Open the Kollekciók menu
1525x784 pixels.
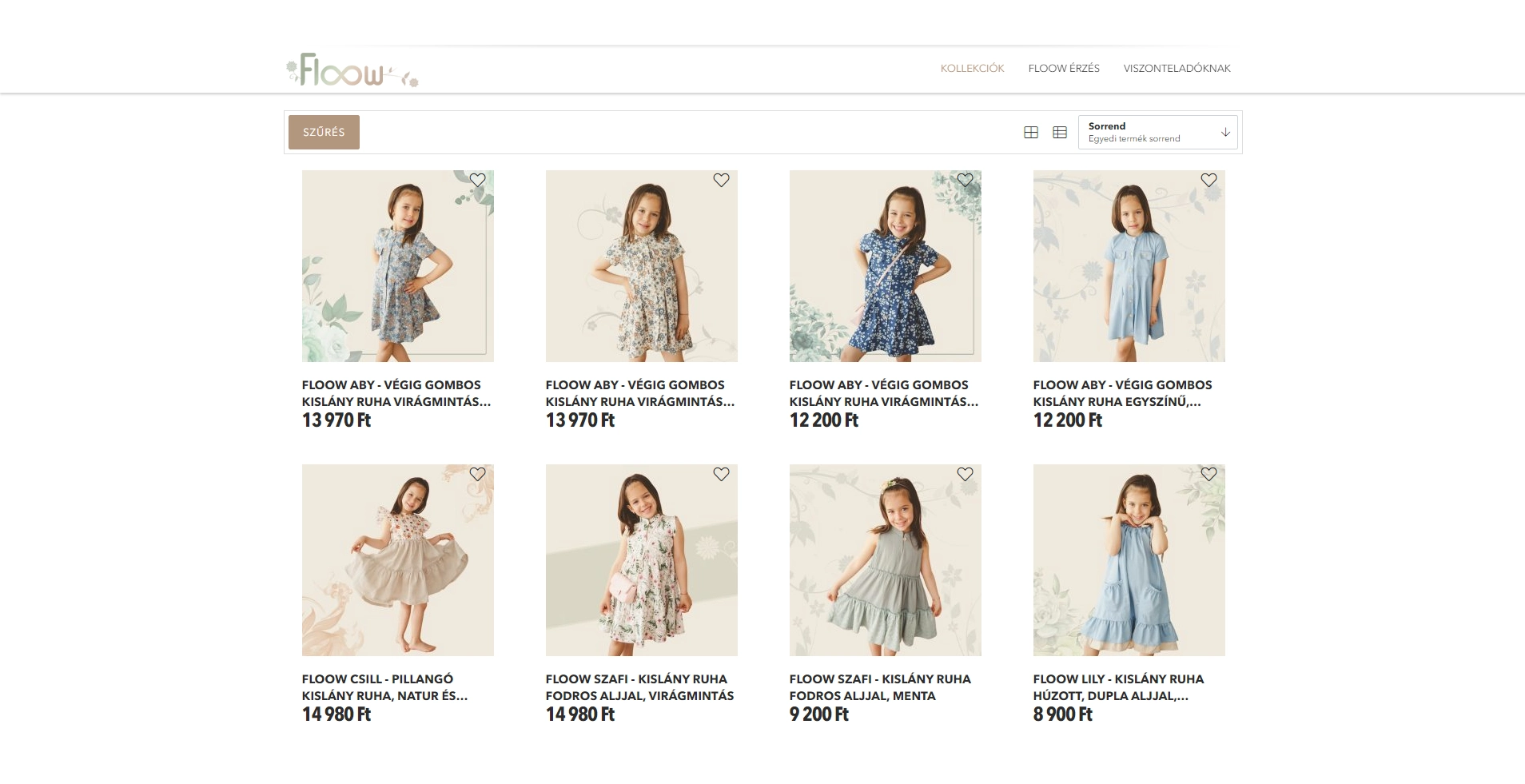pyautogui.click(x=972, y=69)
